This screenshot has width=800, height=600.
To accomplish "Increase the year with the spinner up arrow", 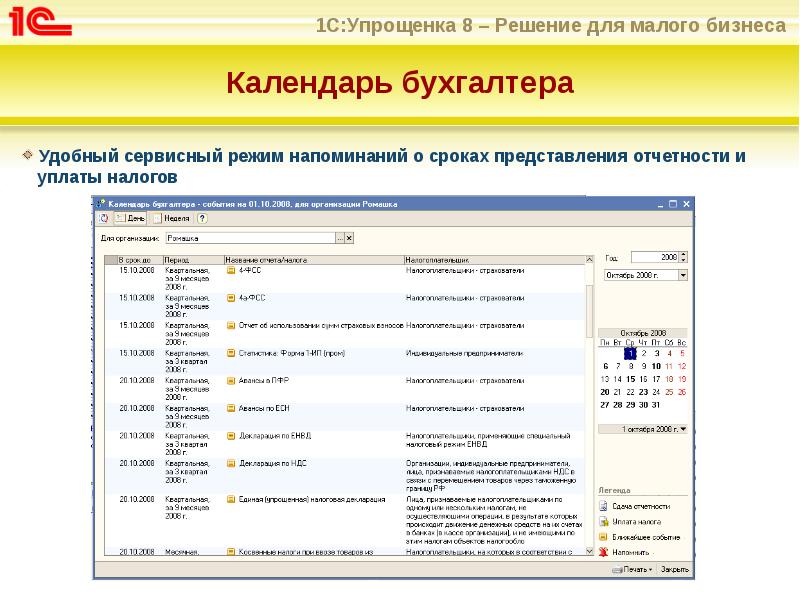I will point(684,255).
